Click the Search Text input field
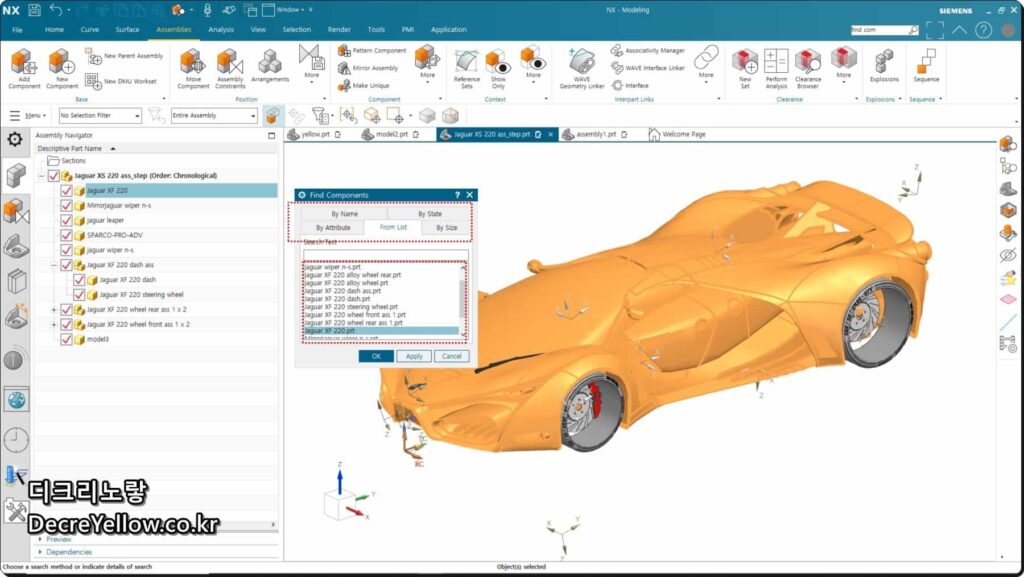The height and width of the screenshot is (577, 1024). [385, 255]
